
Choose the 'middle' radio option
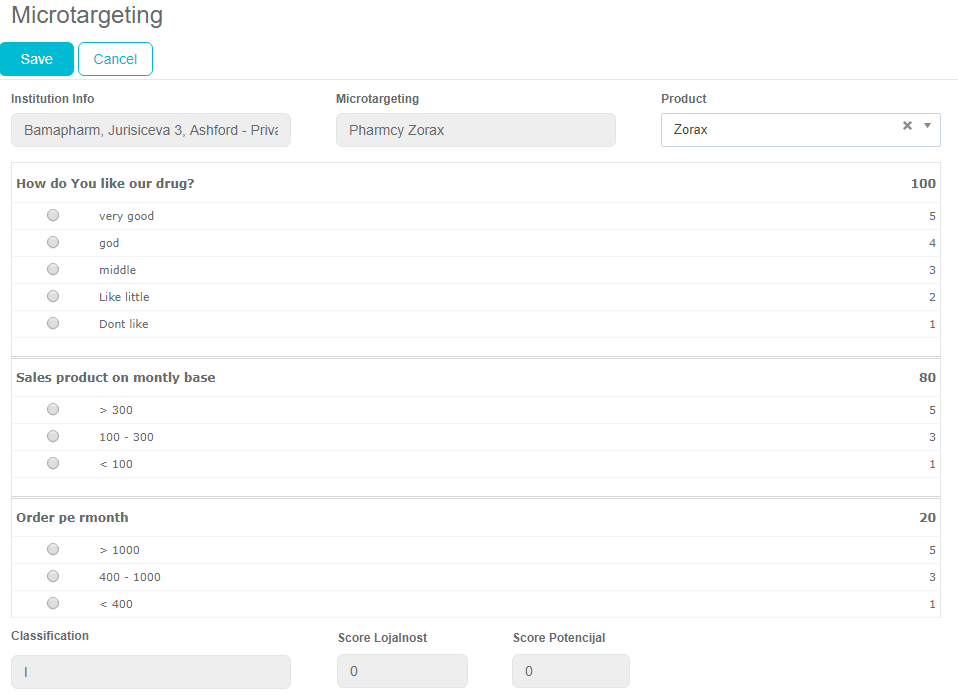[53, 270]
